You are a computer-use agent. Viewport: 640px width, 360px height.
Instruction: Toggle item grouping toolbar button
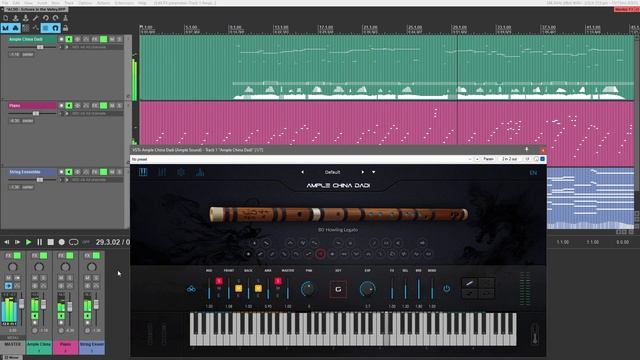point(16,28)
